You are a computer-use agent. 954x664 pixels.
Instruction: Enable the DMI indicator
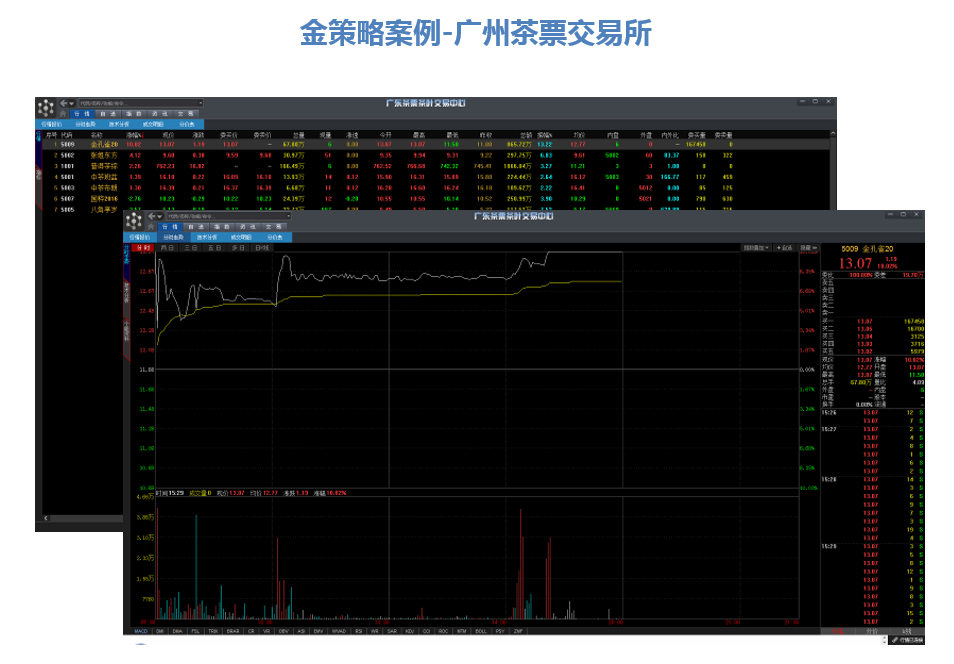click(x=160, y=631)
